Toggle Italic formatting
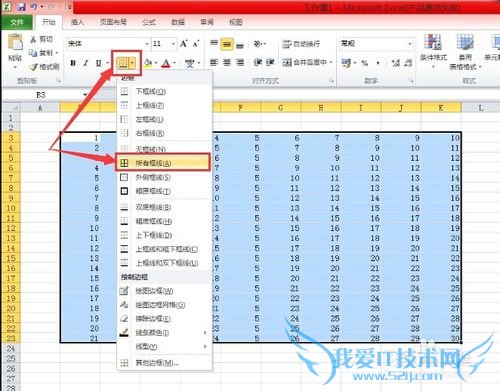The height and width of the screenshot is (391, 500). tap(86, 63)
